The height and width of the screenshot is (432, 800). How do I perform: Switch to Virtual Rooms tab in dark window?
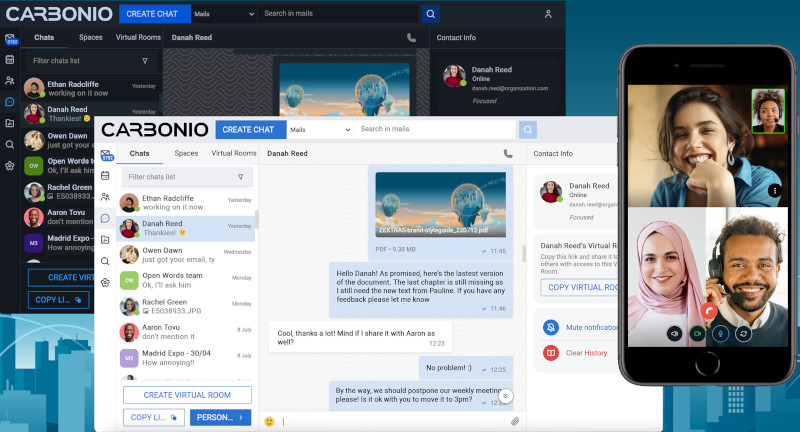click(x=138, y=37)
